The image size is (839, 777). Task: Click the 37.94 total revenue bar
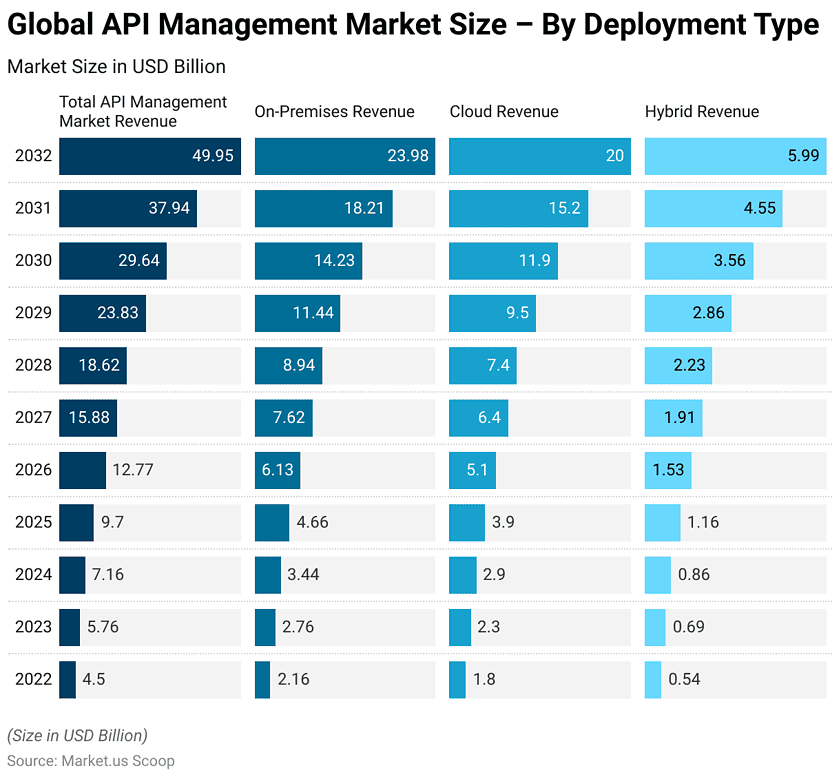click(128, 209)
